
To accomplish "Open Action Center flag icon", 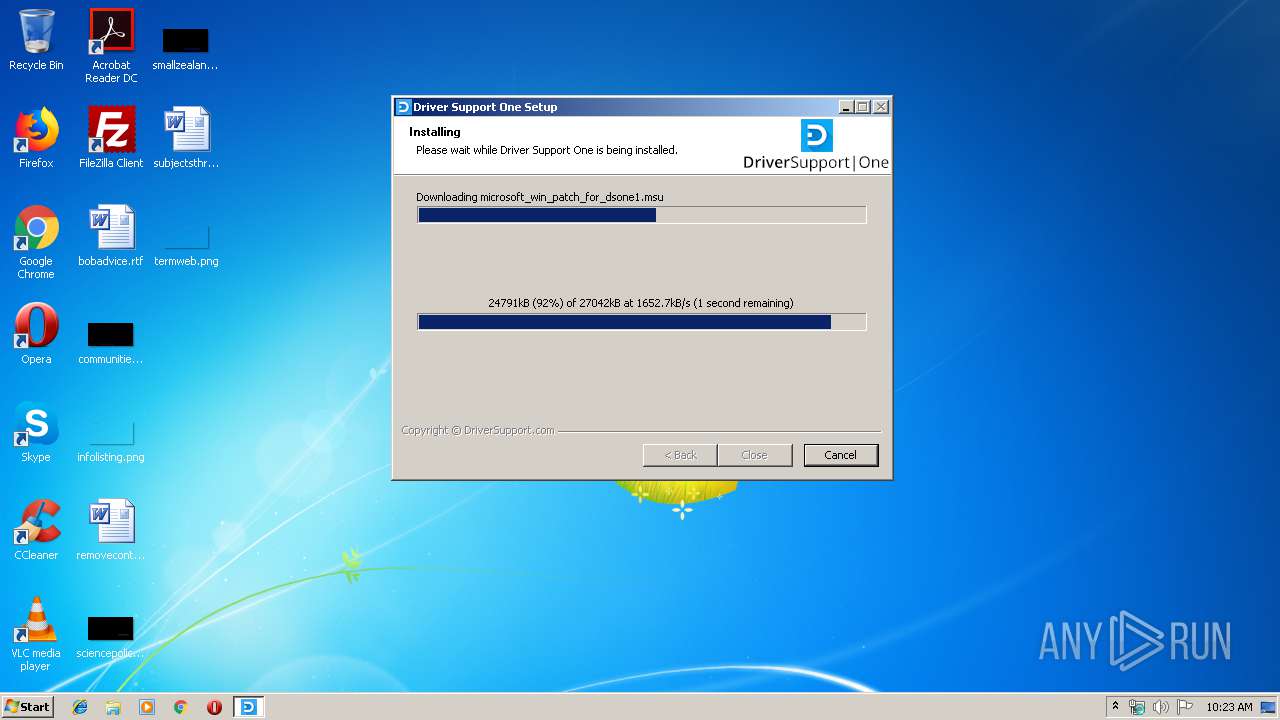I will (1185, 707).
